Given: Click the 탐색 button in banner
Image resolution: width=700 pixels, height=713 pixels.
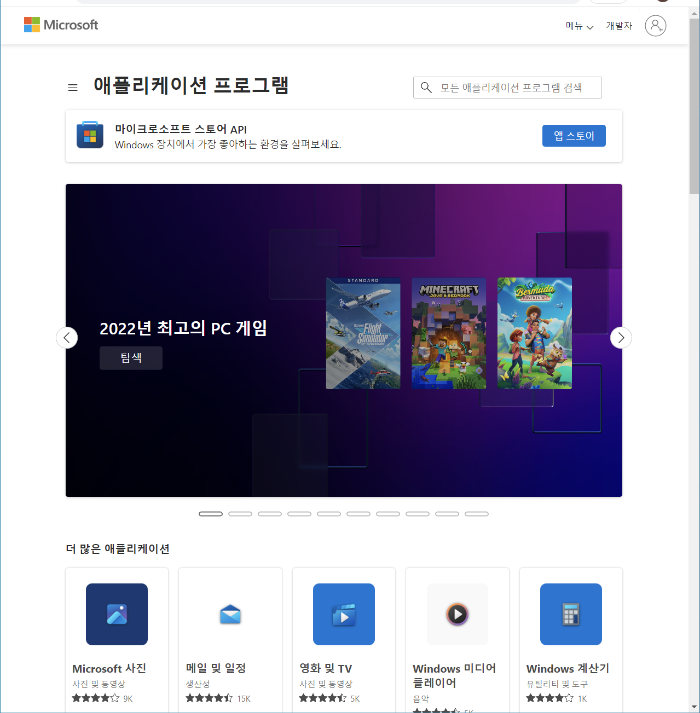Looking at the screenshot, I should click(x=131, y=358).
